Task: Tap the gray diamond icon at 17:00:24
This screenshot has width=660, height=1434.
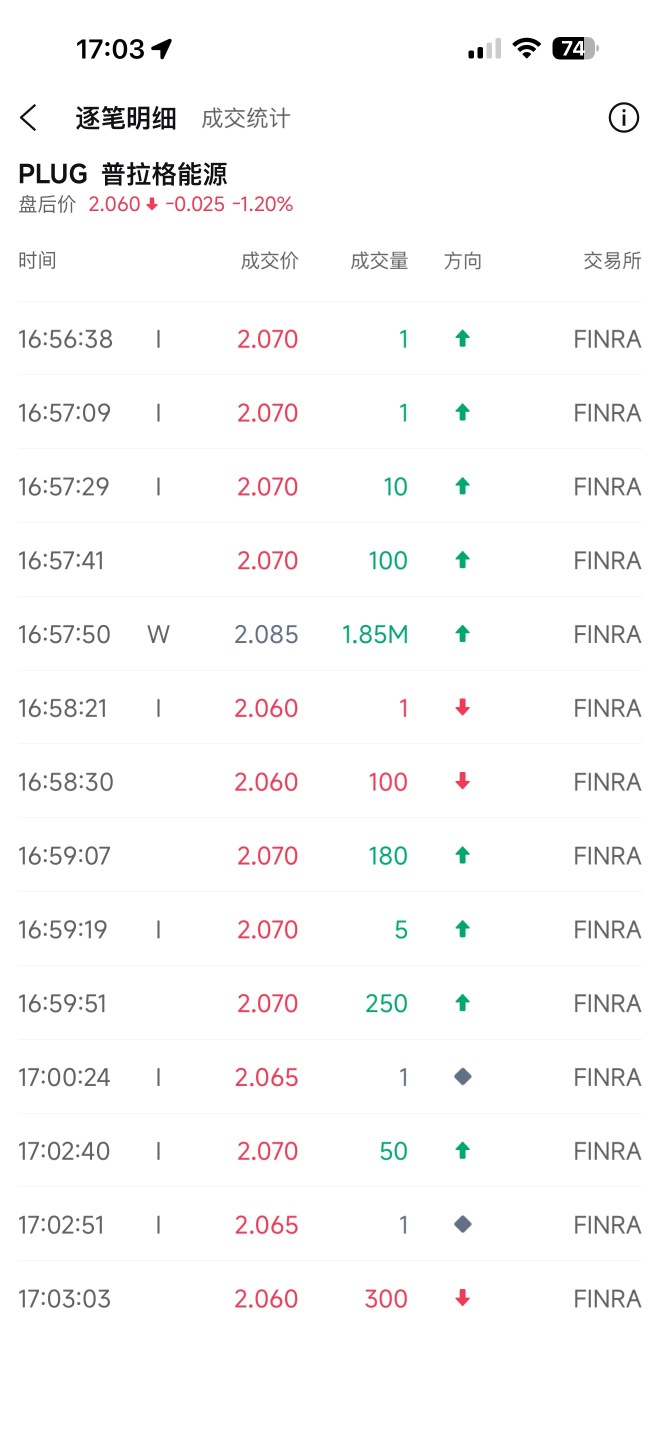Action: coord(462,1077)
